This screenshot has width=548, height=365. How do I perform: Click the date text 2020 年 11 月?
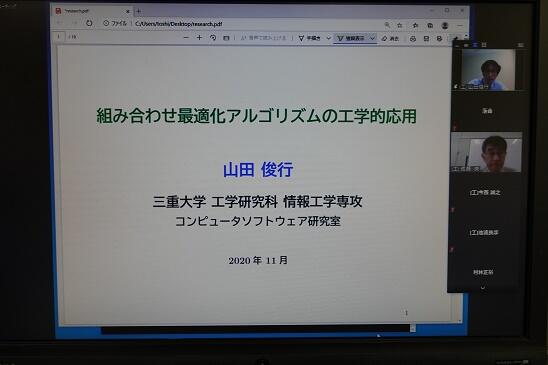tap(258, 260)
